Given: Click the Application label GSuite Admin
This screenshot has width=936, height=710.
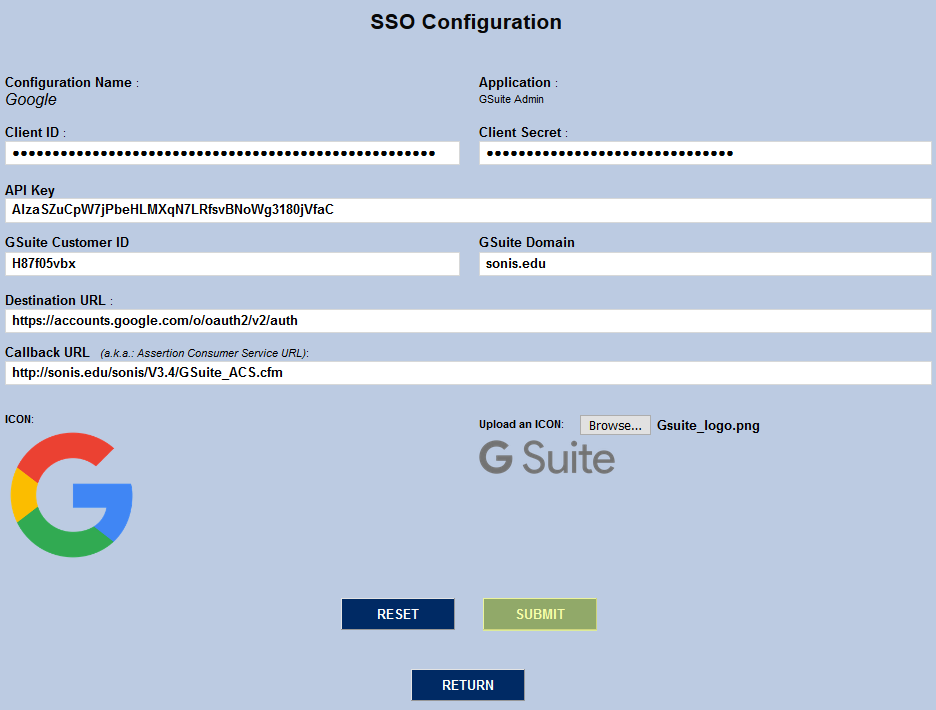Looking at the screenshot, I should [x=510, y=99].
